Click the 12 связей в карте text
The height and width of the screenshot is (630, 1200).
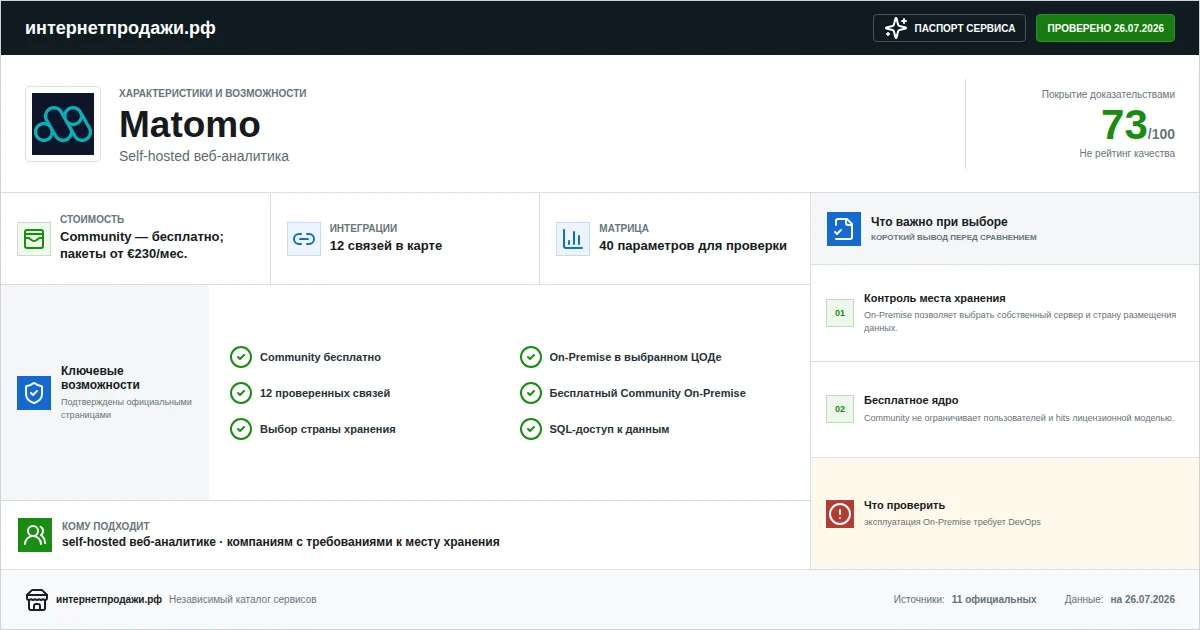386,246
